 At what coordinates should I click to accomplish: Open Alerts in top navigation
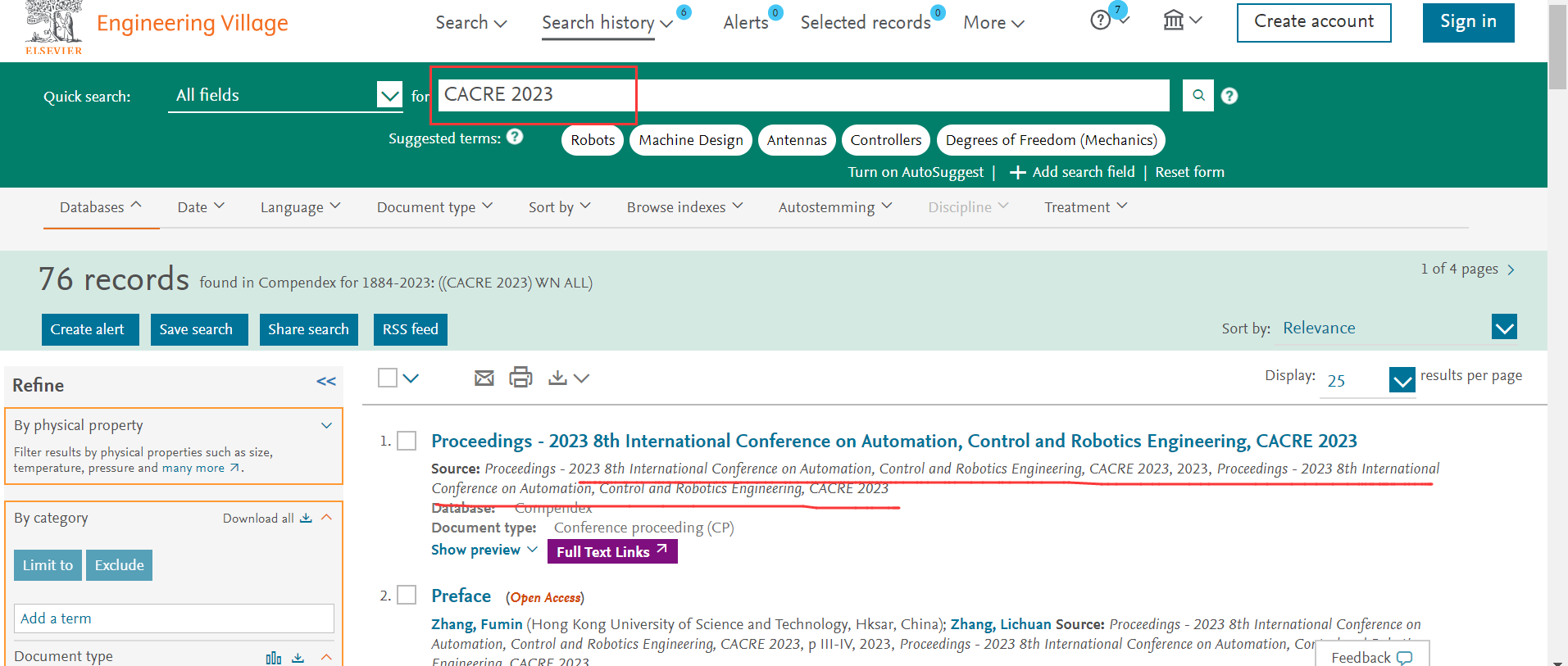pyautogui.click(x=746, y=23)
